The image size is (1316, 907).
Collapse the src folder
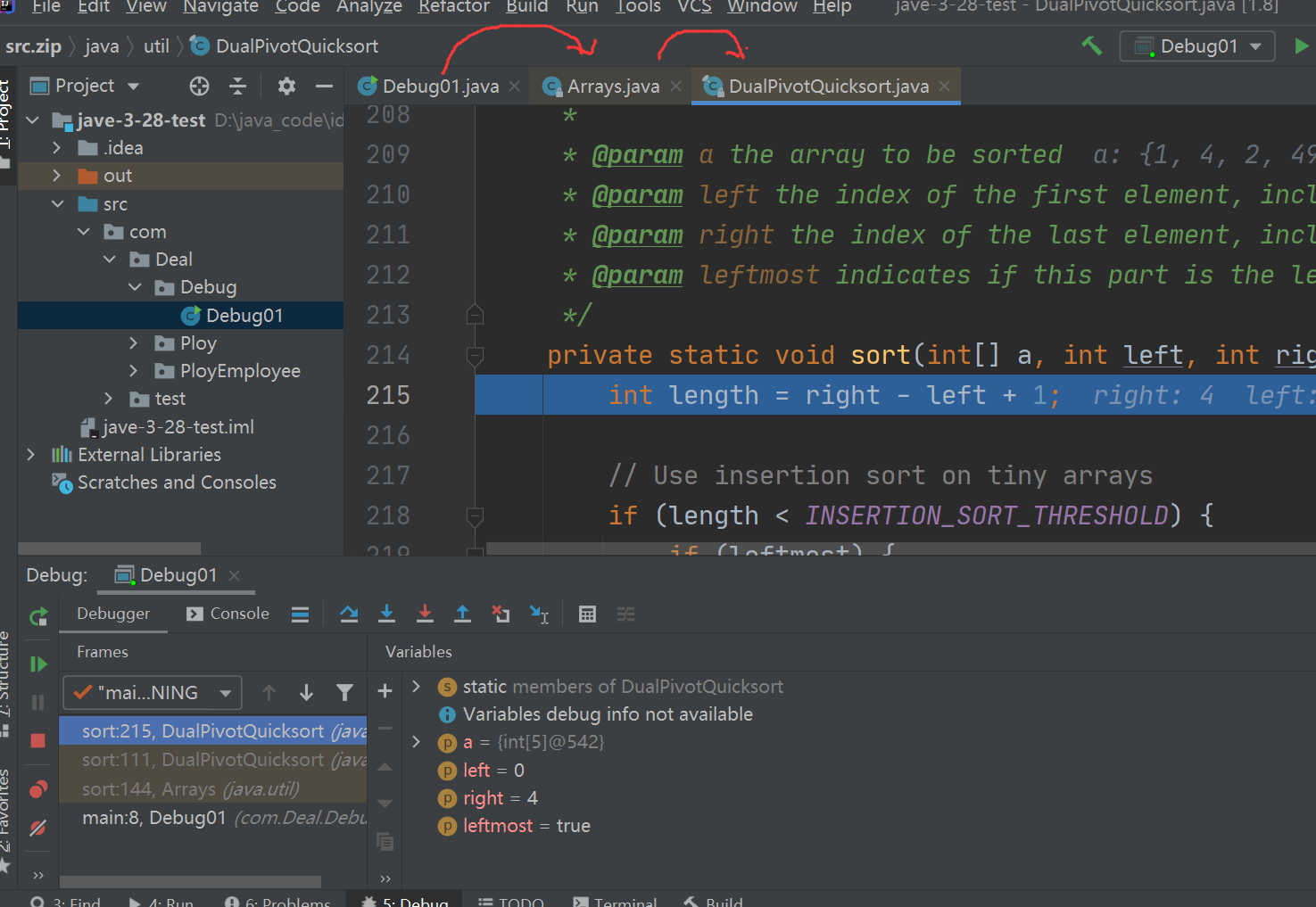tap(57, 204)
